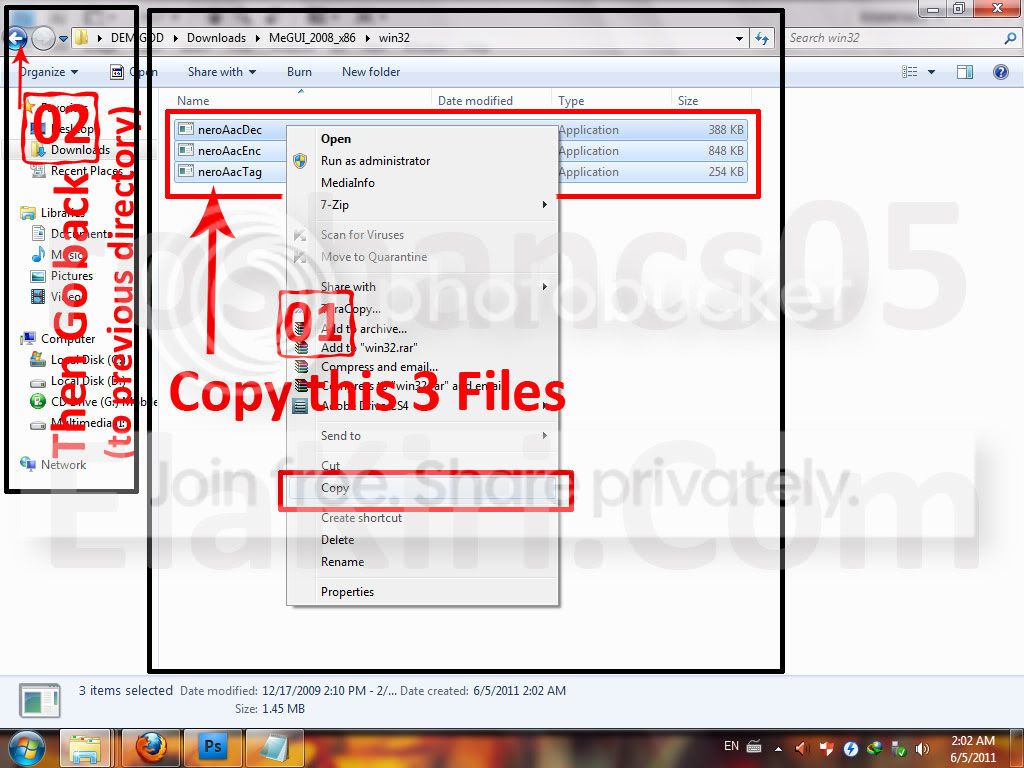1024x768 pixels.
Task: Click the neroAacEnc application icon
Action: [x=186, y=151]
